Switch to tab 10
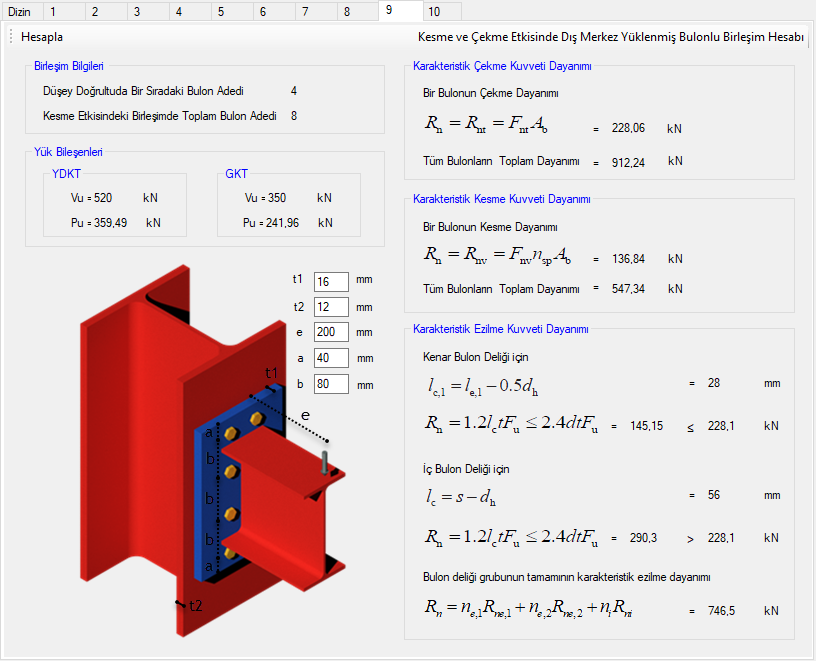The width and height of the screenshot is (816, 661). point(442,12)
